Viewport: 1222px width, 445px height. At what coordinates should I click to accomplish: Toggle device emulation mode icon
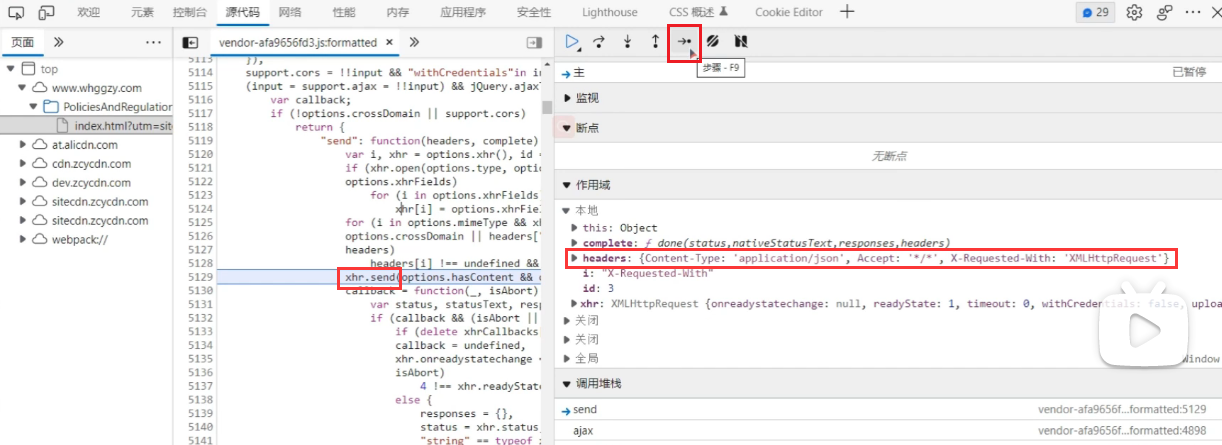point(47,12)
